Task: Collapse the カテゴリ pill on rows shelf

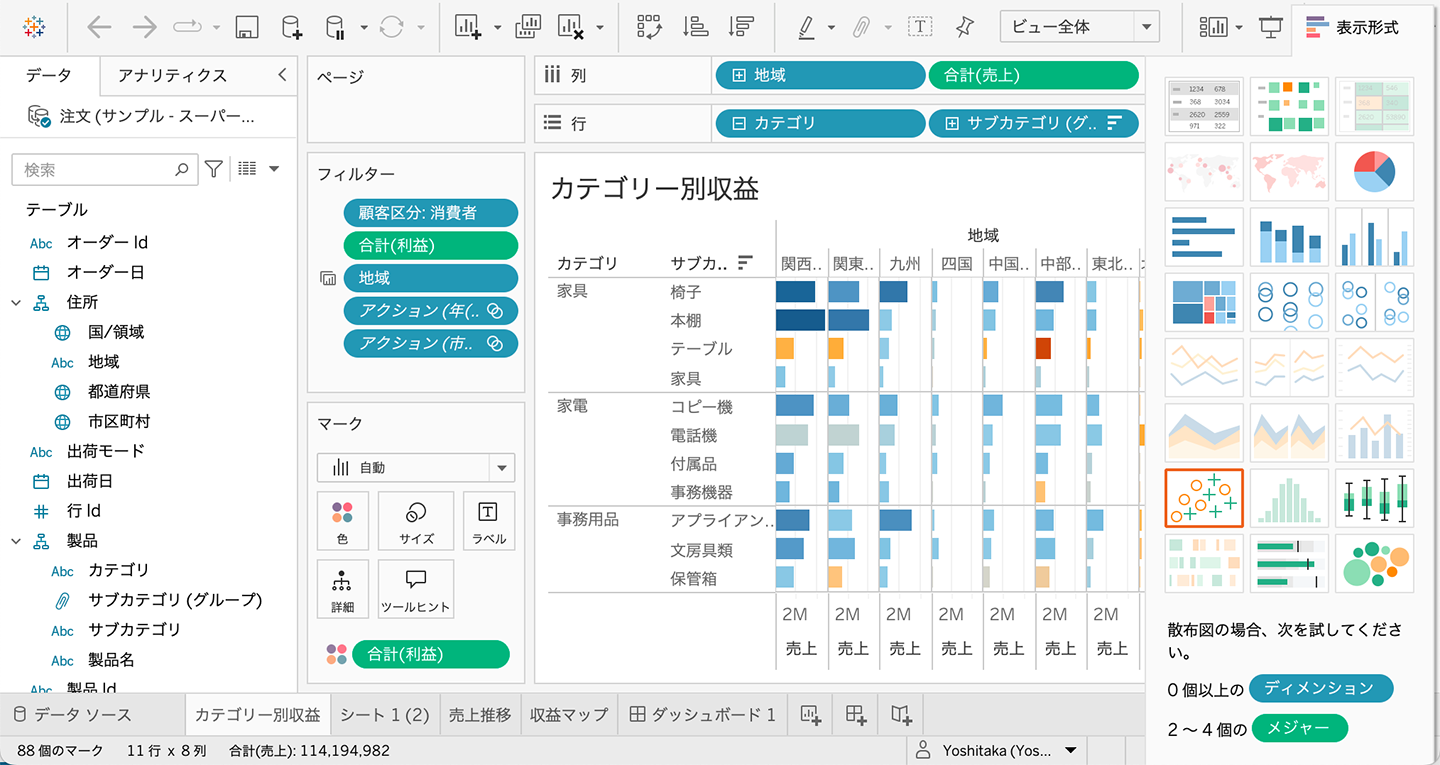Action: tap(739, 123)
